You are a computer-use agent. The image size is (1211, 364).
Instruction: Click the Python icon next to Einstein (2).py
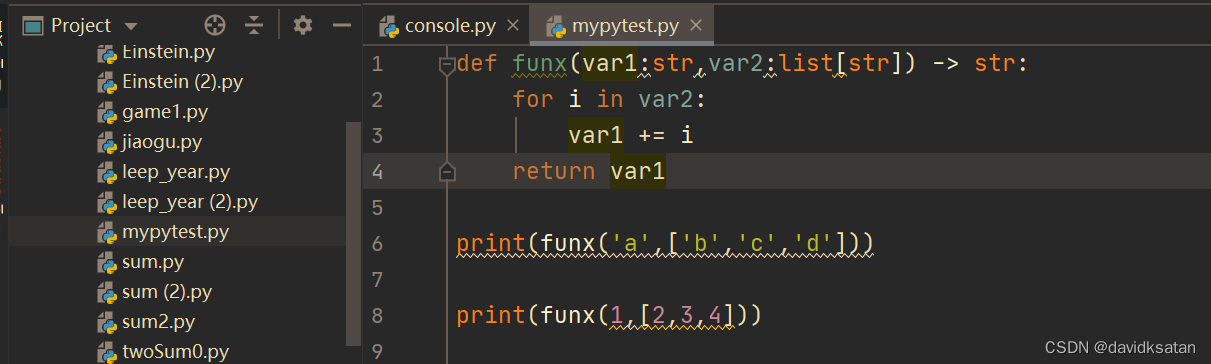coord(107,82)
